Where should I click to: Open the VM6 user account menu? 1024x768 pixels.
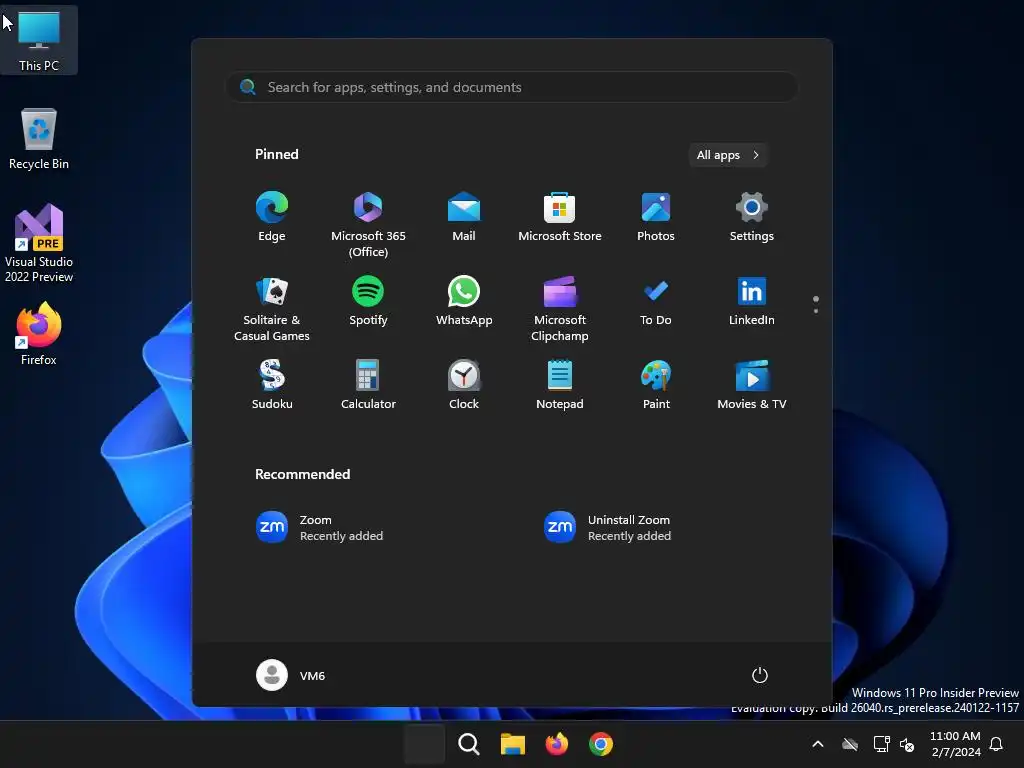pyautogui.click(x=291, y=675)
